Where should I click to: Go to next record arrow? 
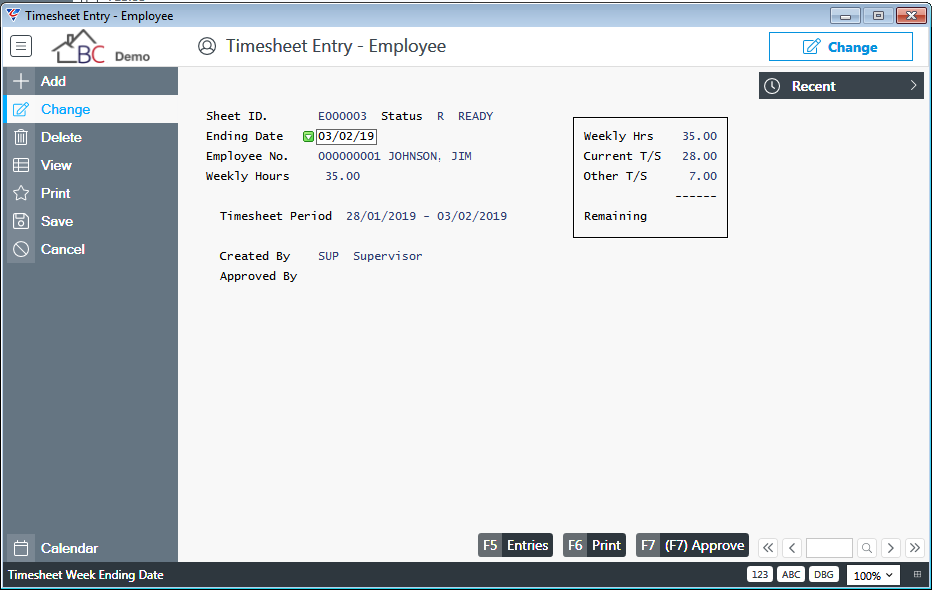891,547
